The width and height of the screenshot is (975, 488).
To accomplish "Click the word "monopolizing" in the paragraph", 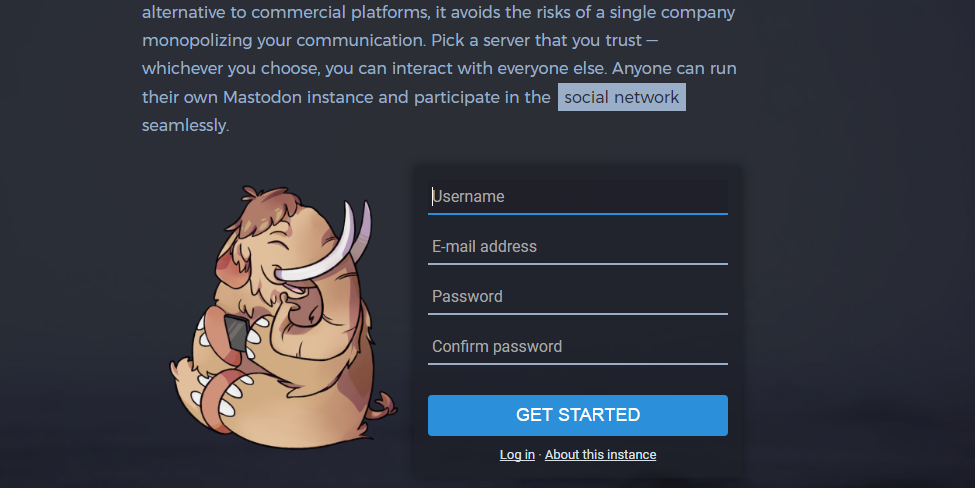I will click(x=196, y=41).
